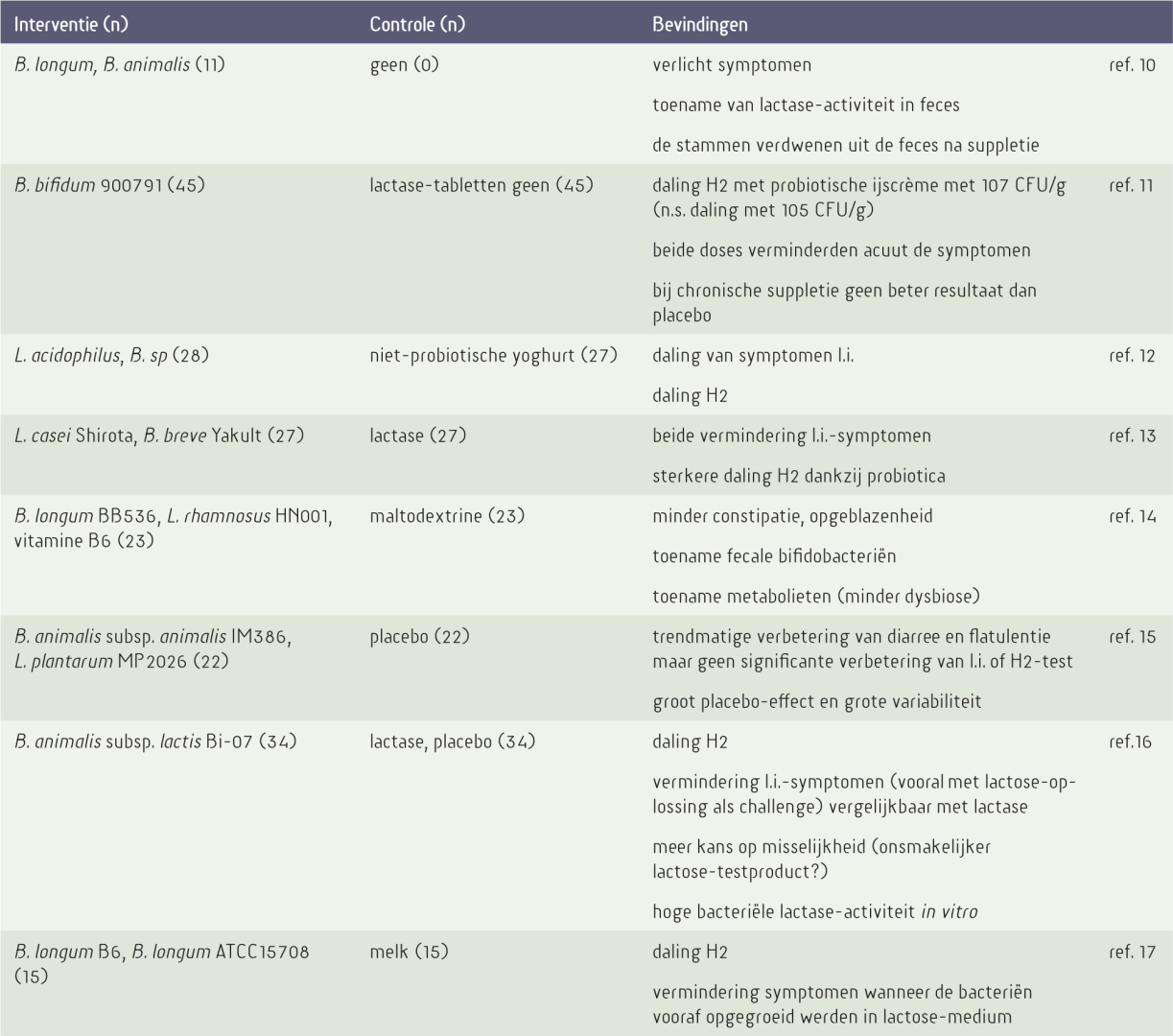Select the "Bevindingen" column header
1173x1036 pixels.
pyautogui.click(x=699, y=24)
